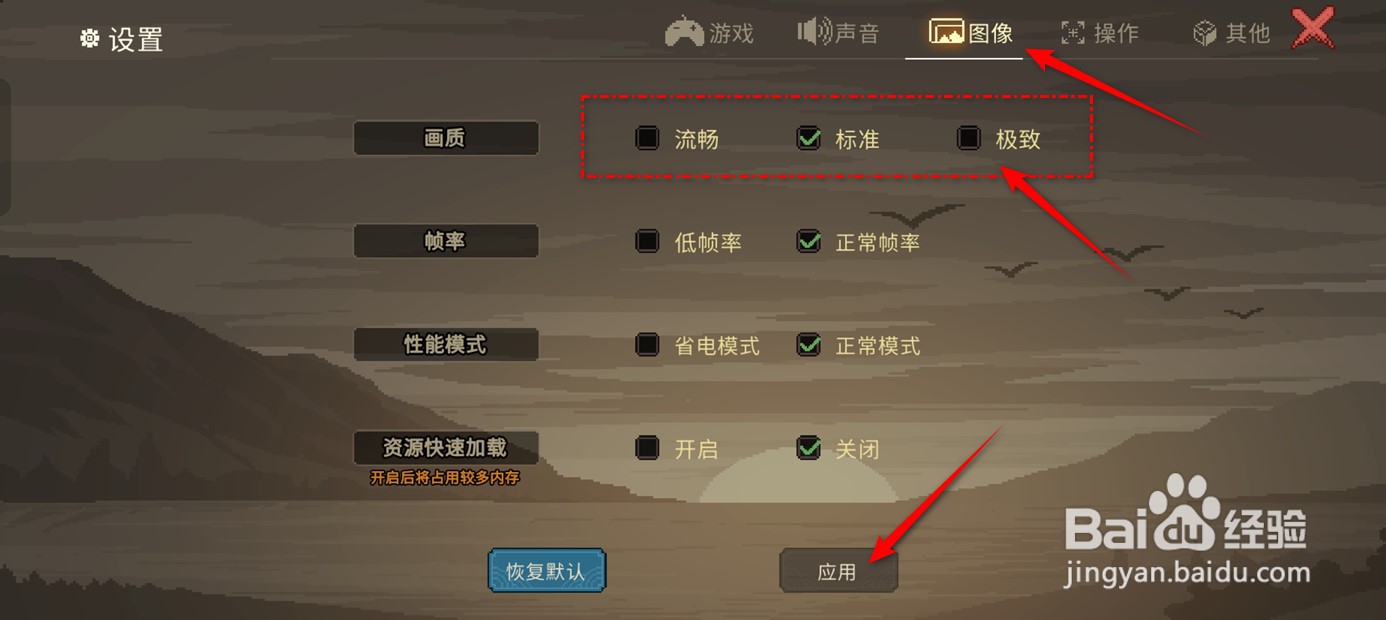Image resolution: width=1386 pixels, height=620 pixels.
Task: Turn on 资源快速加载 with 开启 checkbox
Action: pyautogui.click(x=648, y=448)
